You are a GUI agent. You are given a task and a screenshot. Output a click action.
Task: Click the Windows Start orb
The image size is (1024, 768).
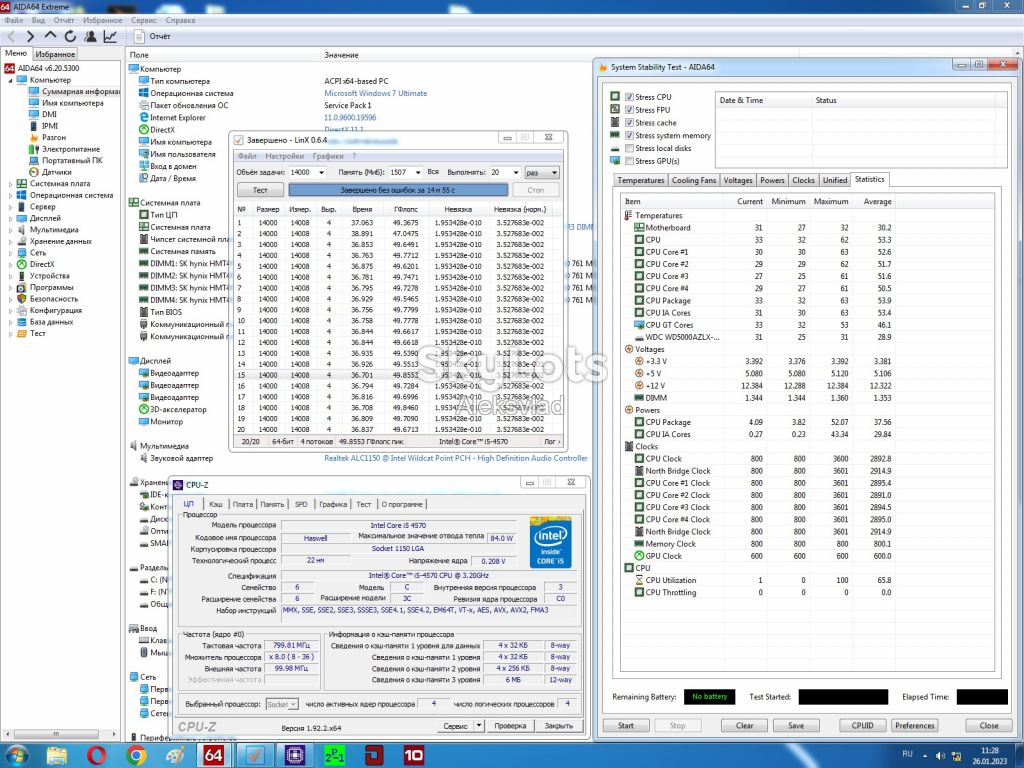[x=16, y=755]
